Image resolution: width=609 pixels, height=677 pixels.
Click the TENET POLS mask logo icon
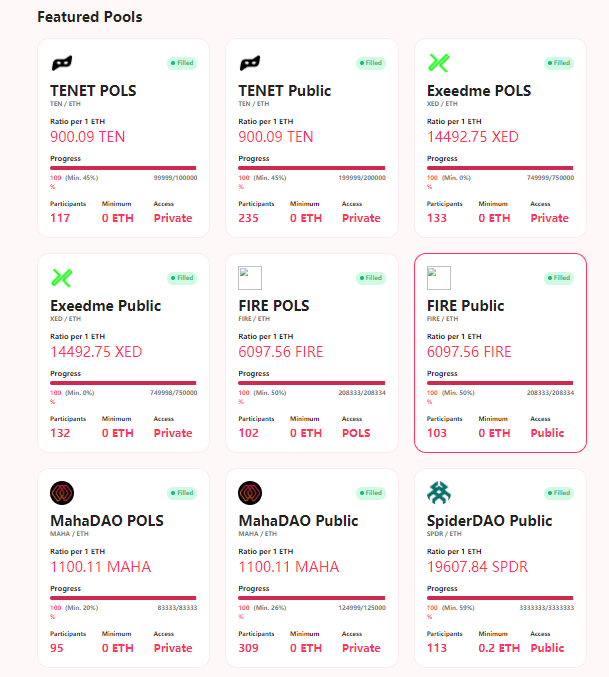click(62, 63)
